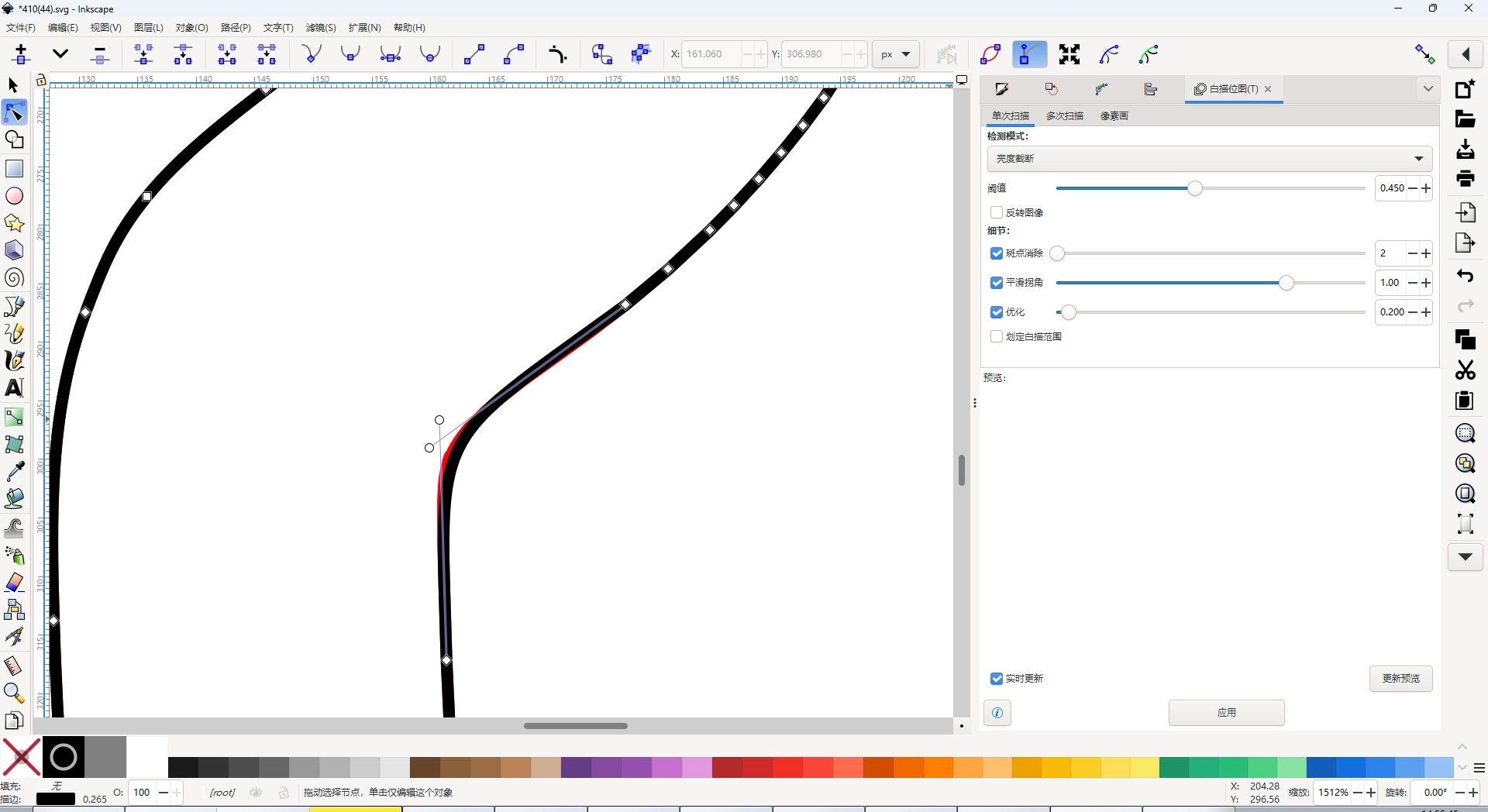Uncheck the 平滑拐角 checkbox
The image size is (1488, 812).
[x=997, y=283]
